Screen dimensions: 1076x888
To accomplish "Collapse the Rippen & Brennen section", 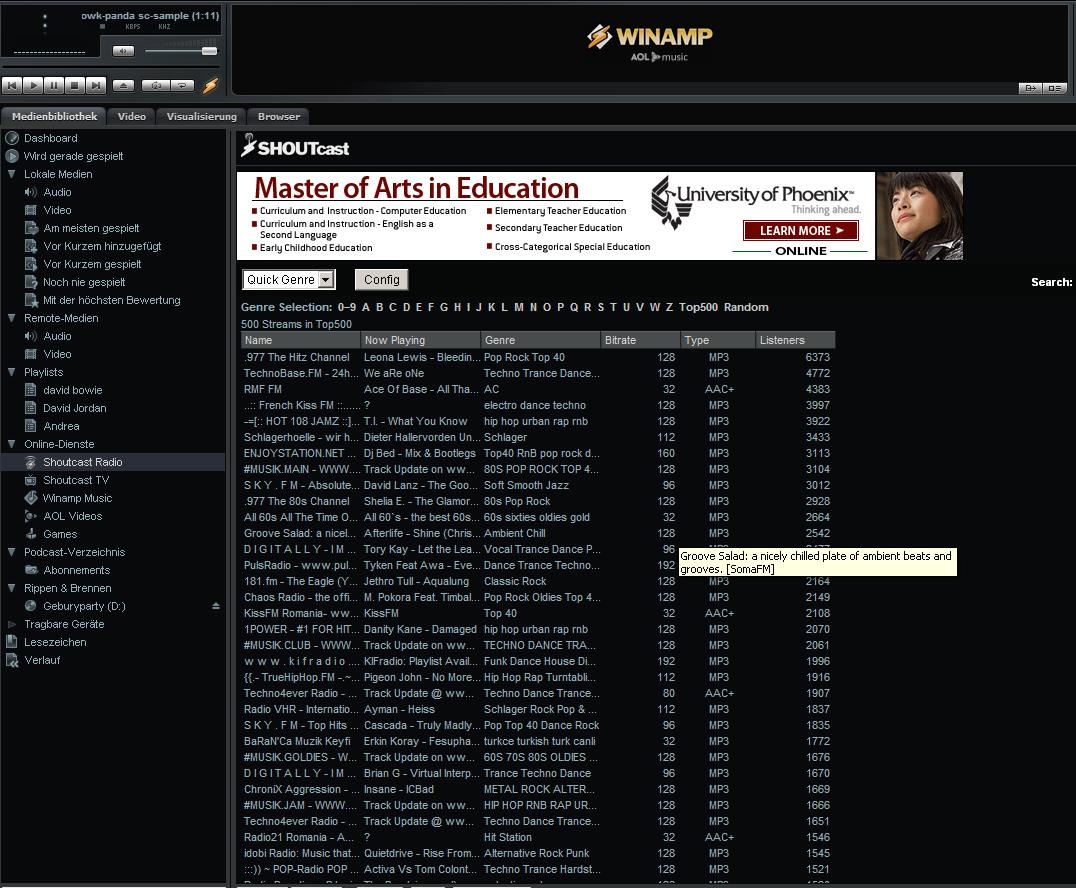I will coord(12,588).
